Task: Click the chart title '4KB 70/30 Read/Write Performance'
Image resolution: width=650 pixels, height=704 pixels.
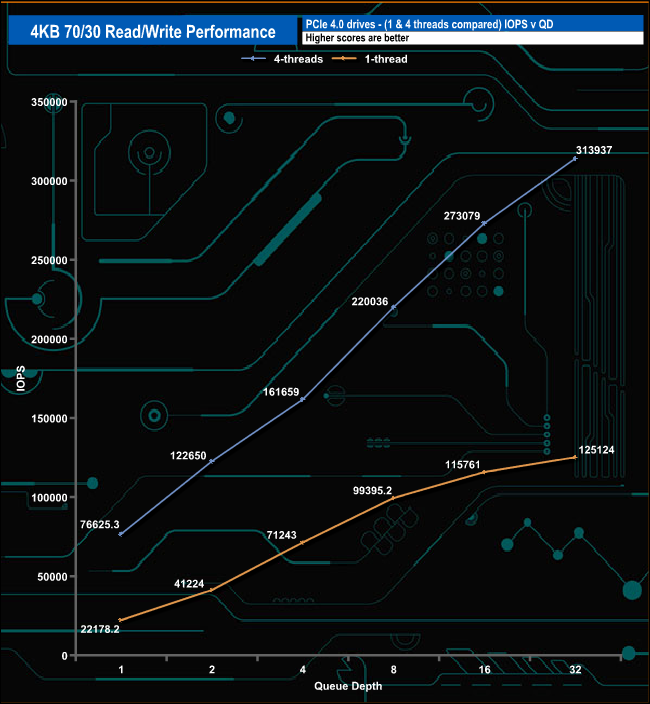Action: click(153, 31)
